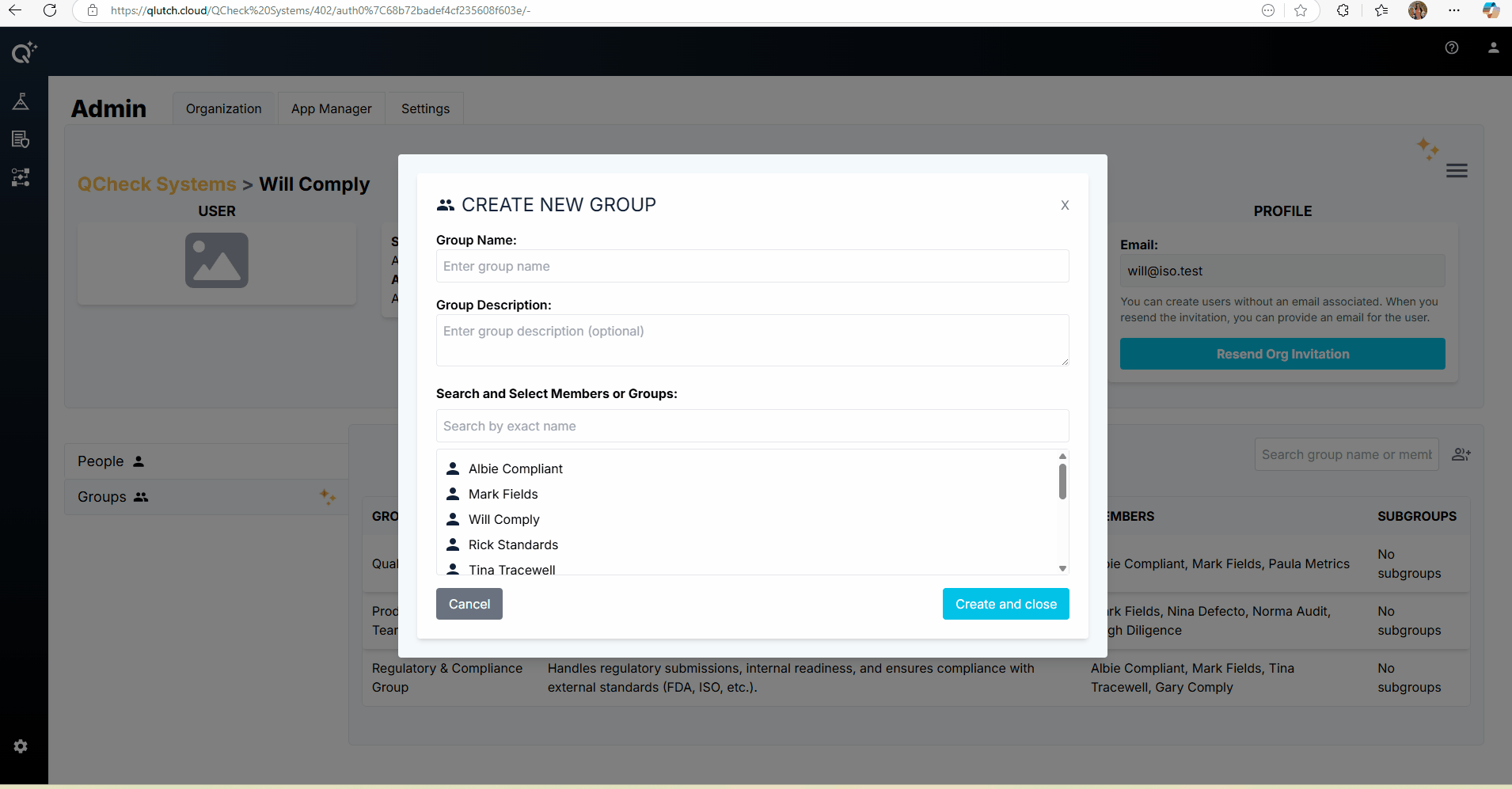1512x789 pixels.
Task: Open the user account icon in header
Action: point(1493,47)
